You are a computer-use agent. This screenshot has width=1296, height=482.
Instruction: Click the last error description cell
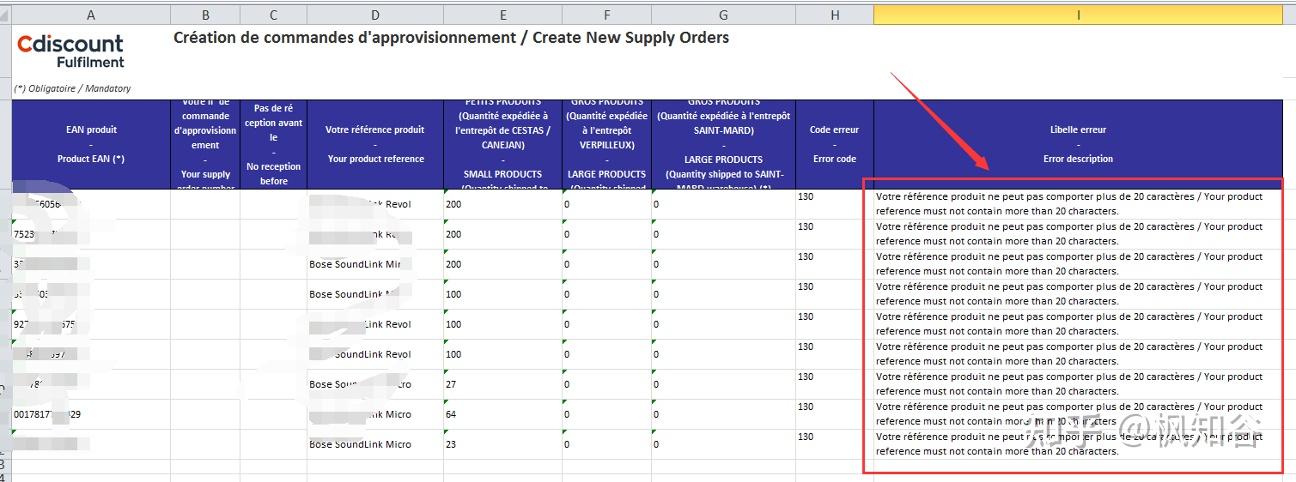click(1078, 444)
